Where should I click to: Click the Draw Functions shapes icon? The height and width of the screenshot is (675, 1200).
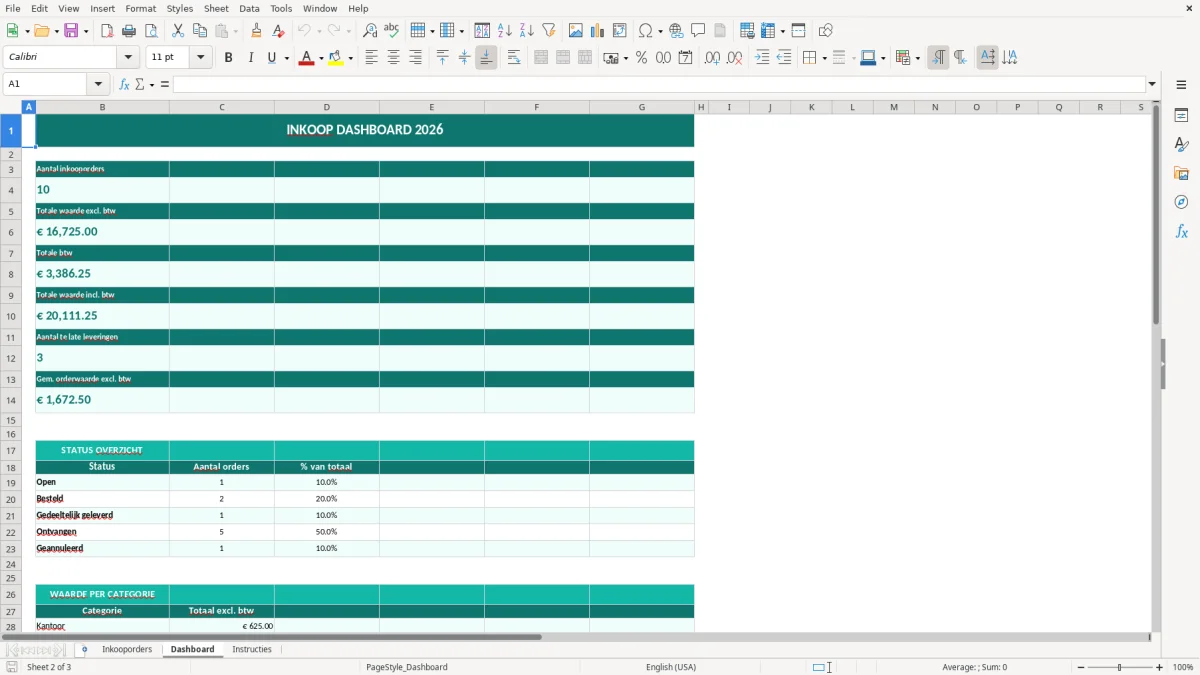pos(825,31)
